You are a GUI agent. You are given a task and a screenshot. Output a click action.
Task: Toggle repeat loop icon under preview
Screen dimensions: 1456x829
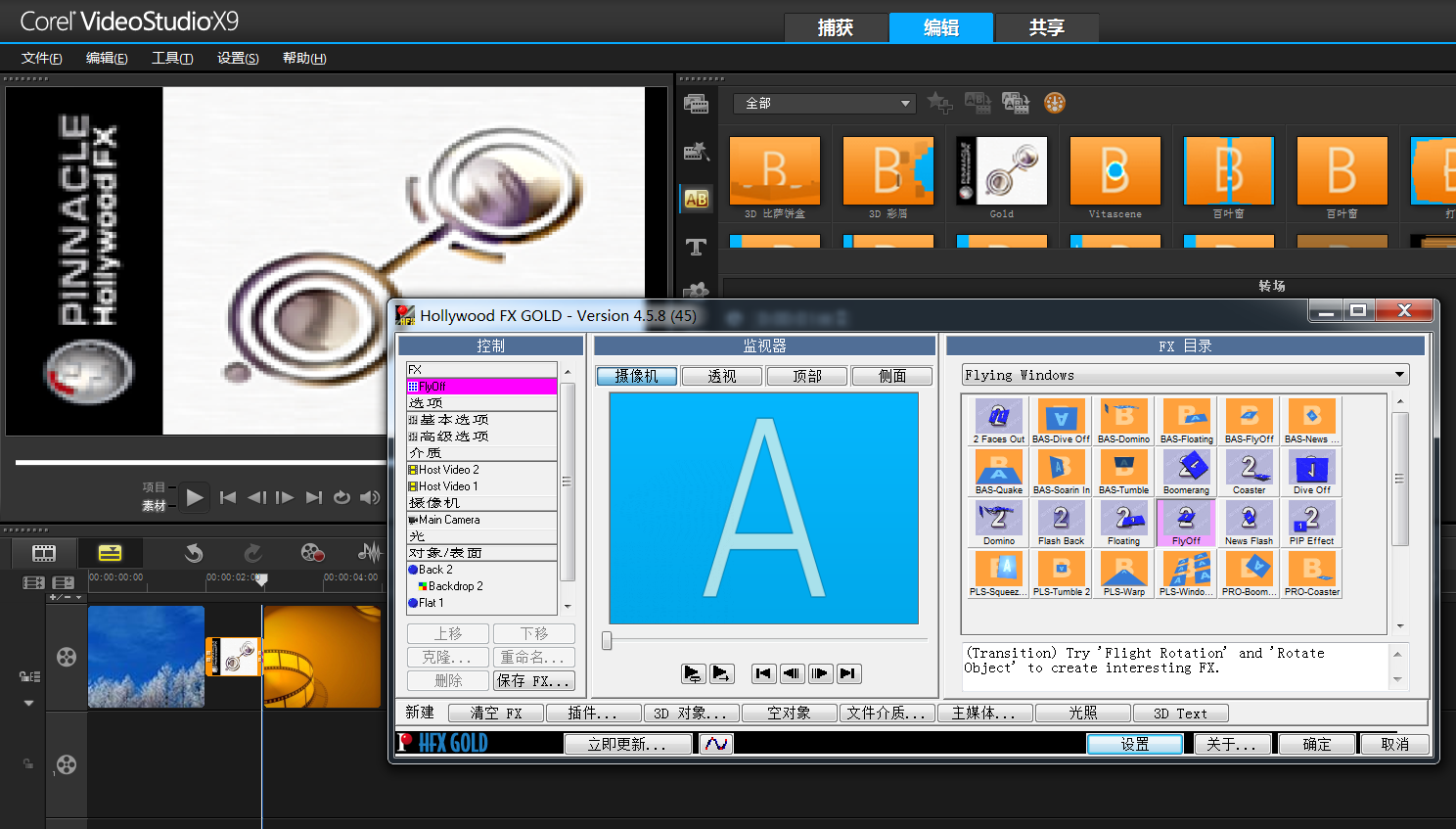coord(341,497)
